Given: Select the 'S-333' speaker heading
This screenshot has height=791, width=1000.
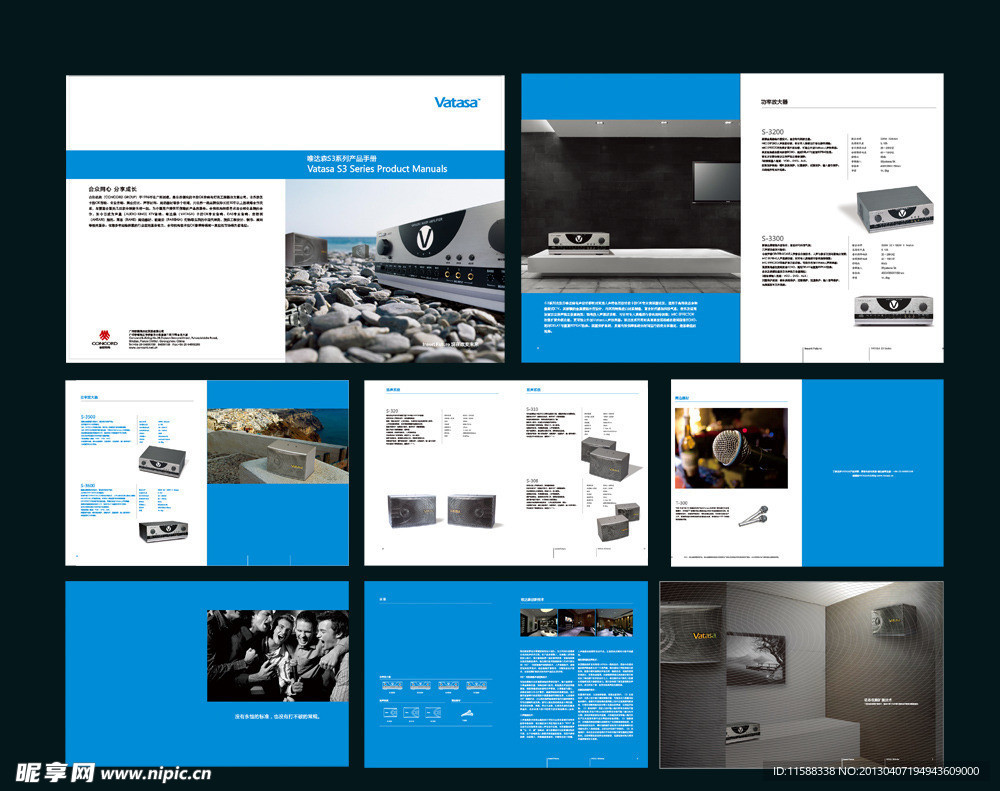Looking at the screenshot, I should [x=532, y=409].
